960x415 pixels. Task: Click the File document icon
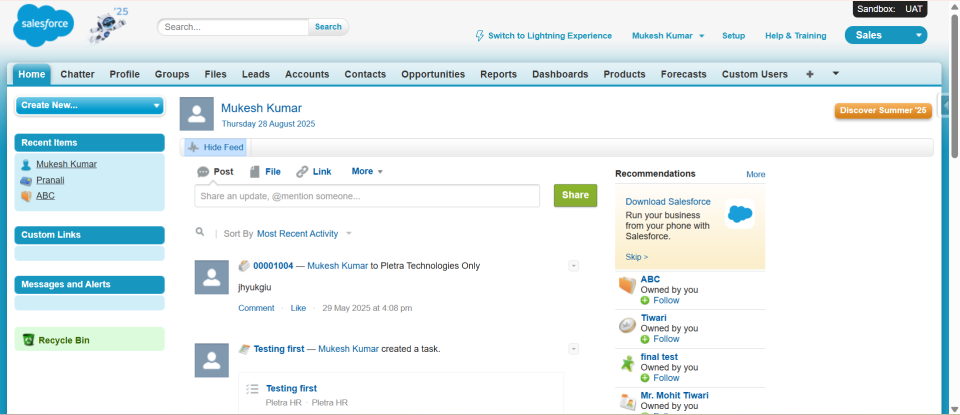pyautogui.click(x=255, y=172)
